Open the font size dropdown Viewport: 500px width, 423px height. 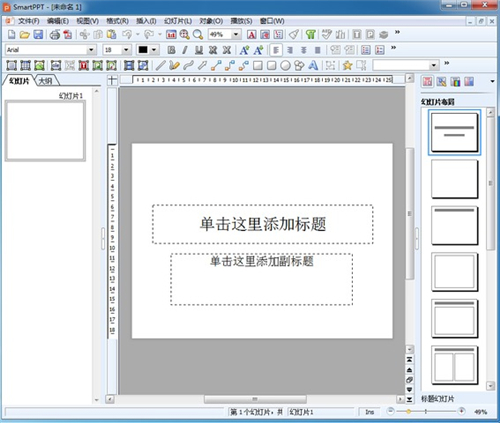coord(126,50)
